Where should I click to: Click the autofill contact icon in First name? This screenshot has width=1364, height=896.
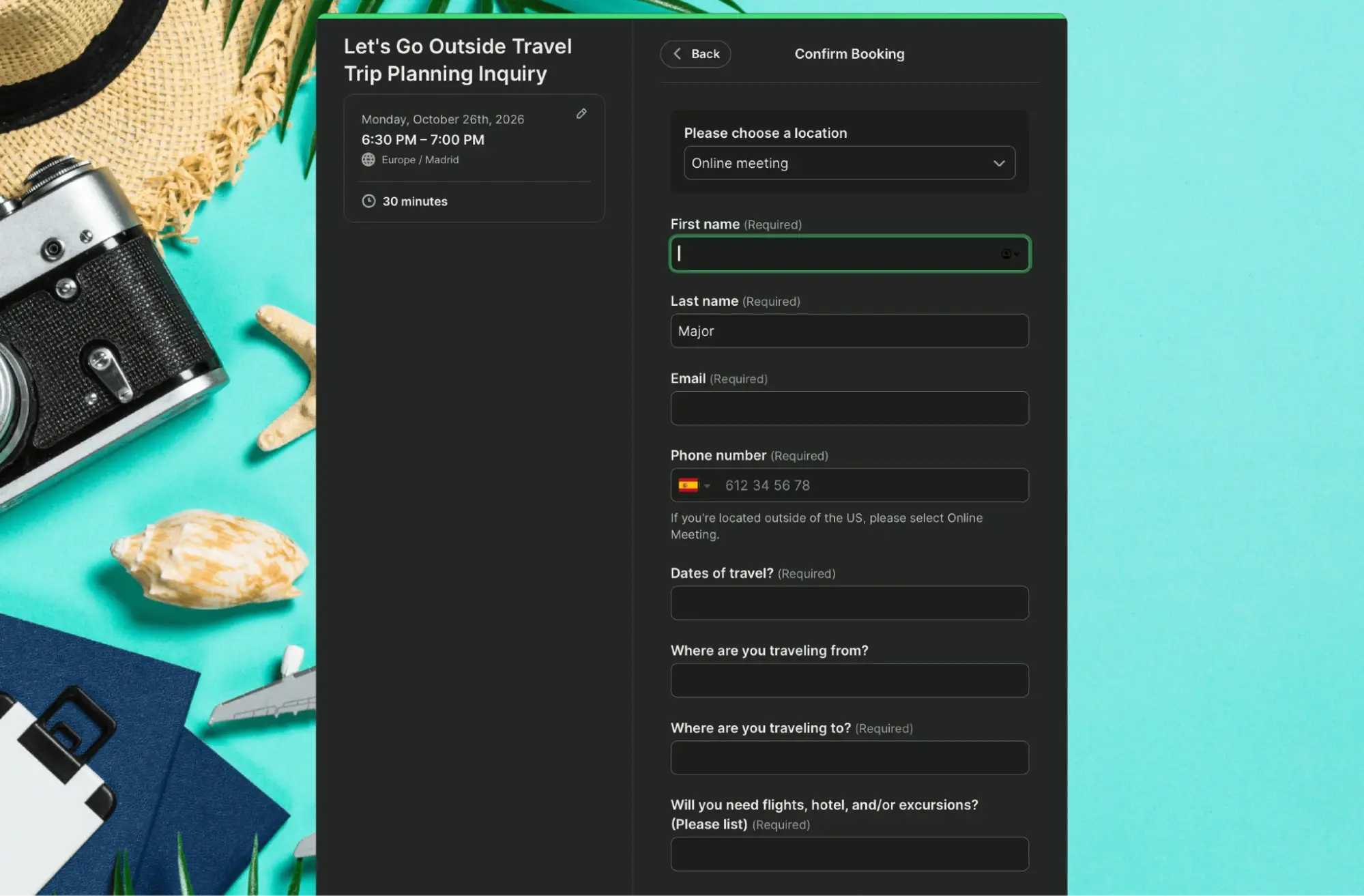coord(1009,254)
